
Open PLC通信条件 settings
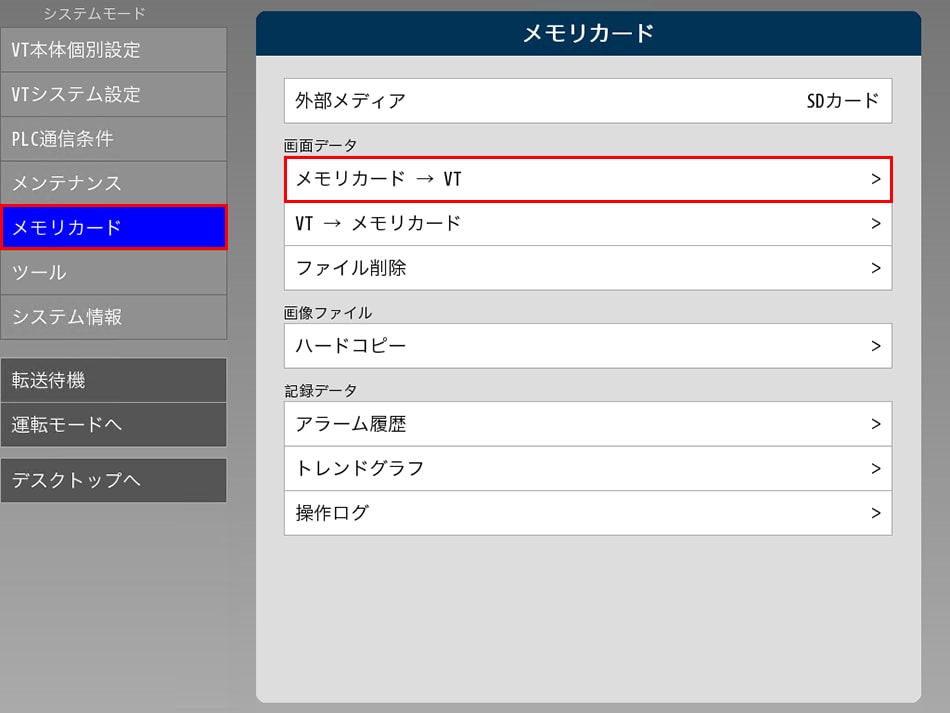click(x=113, y=139)
